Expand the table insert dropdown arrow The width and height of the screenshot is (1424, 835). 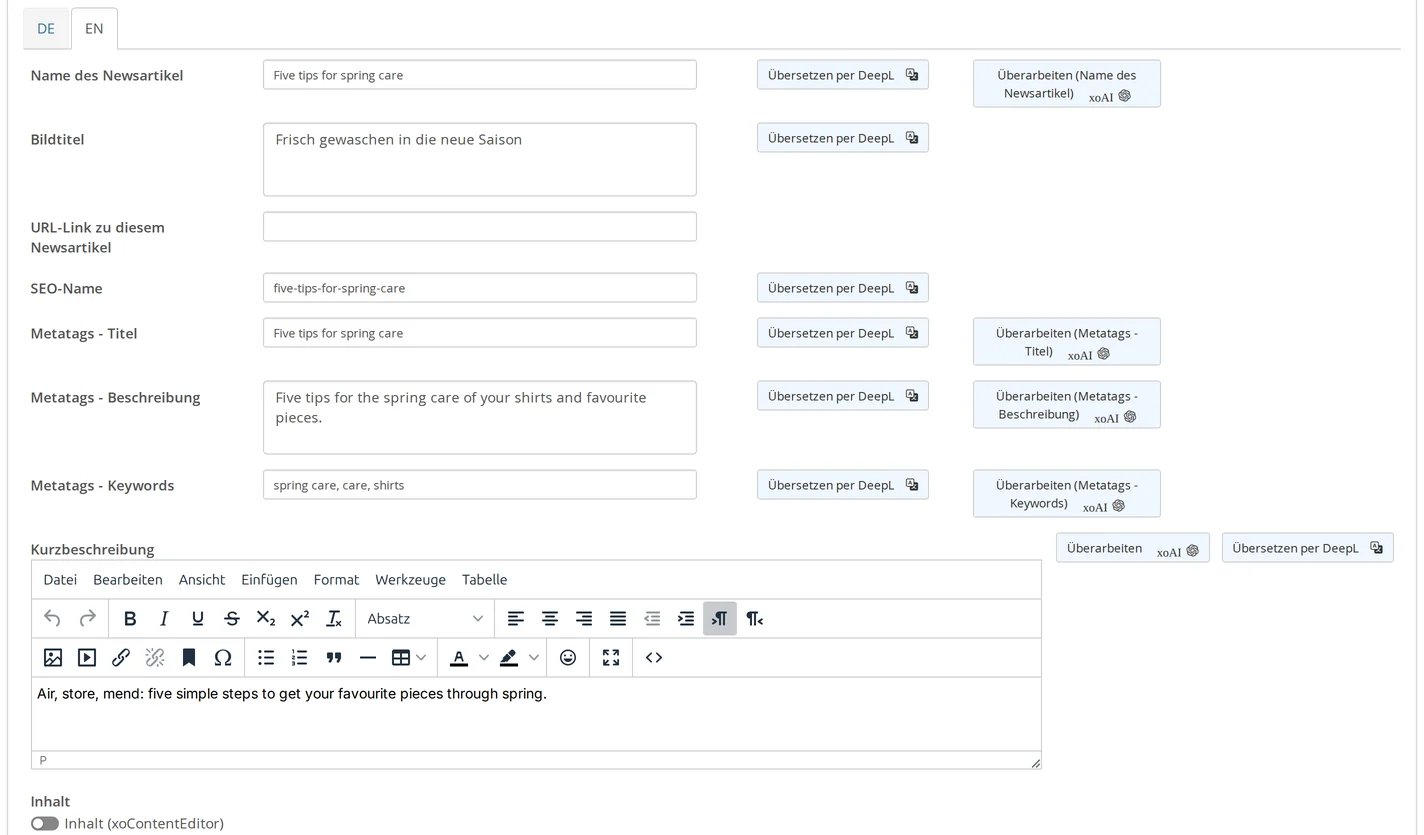(x=422, y=658)
